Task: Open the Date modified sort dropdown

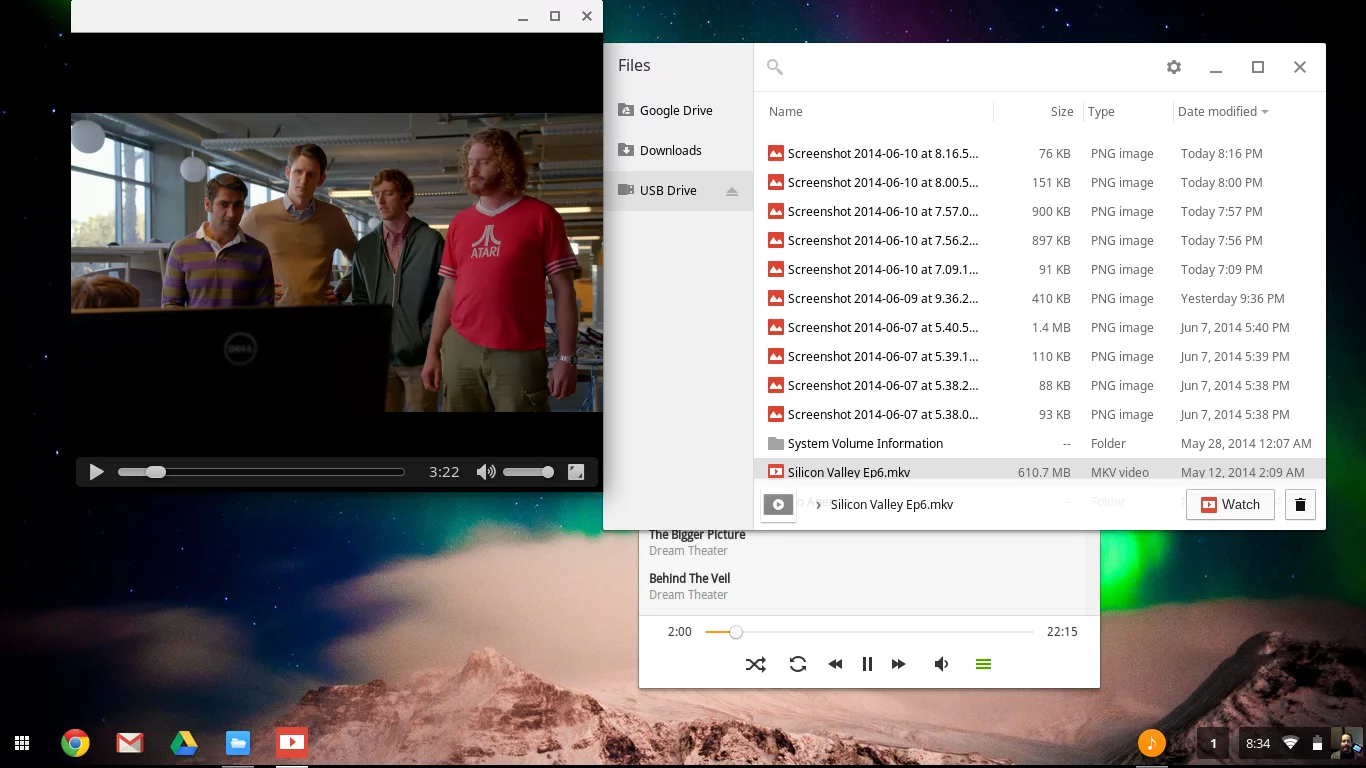Action: tap(1222, 111)
